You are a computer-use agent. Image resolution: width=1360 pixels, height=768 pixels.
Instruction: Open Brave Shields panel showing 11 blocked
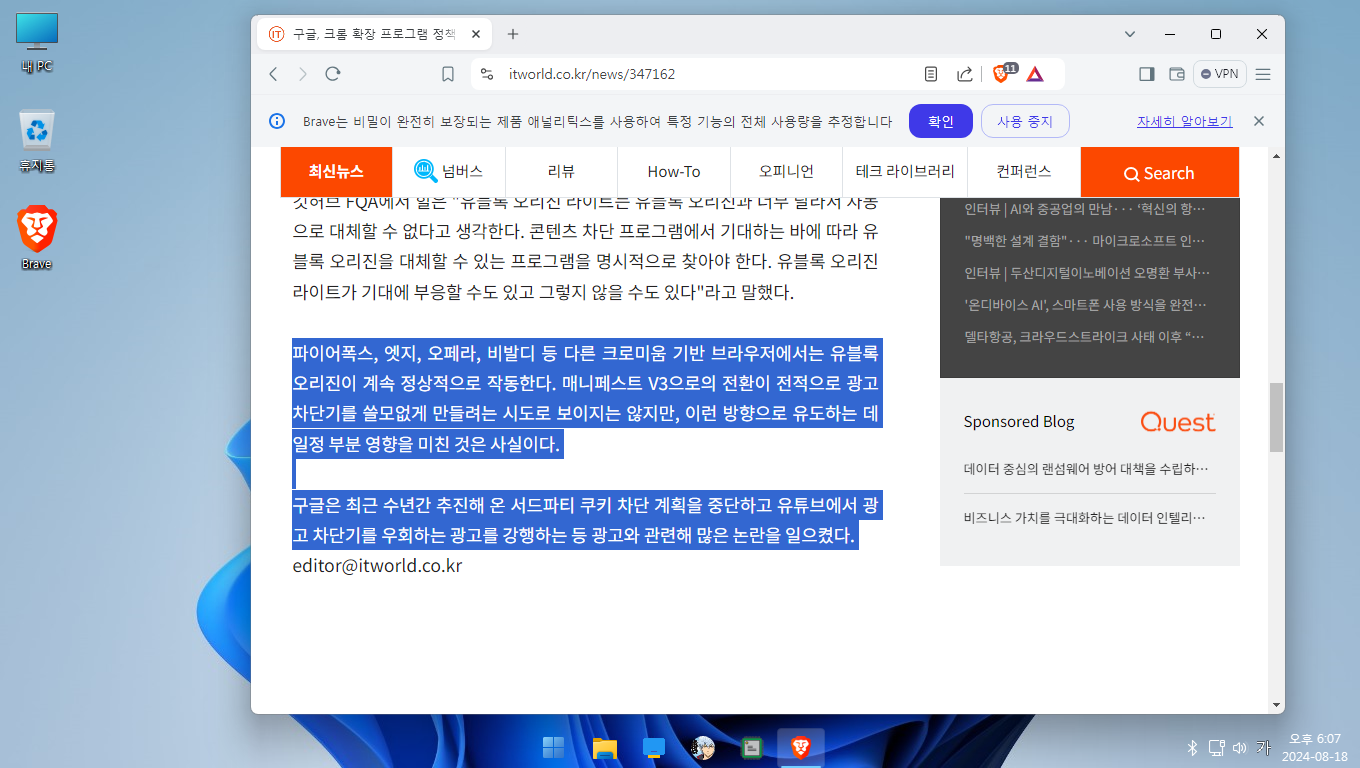pos(1003,73)
